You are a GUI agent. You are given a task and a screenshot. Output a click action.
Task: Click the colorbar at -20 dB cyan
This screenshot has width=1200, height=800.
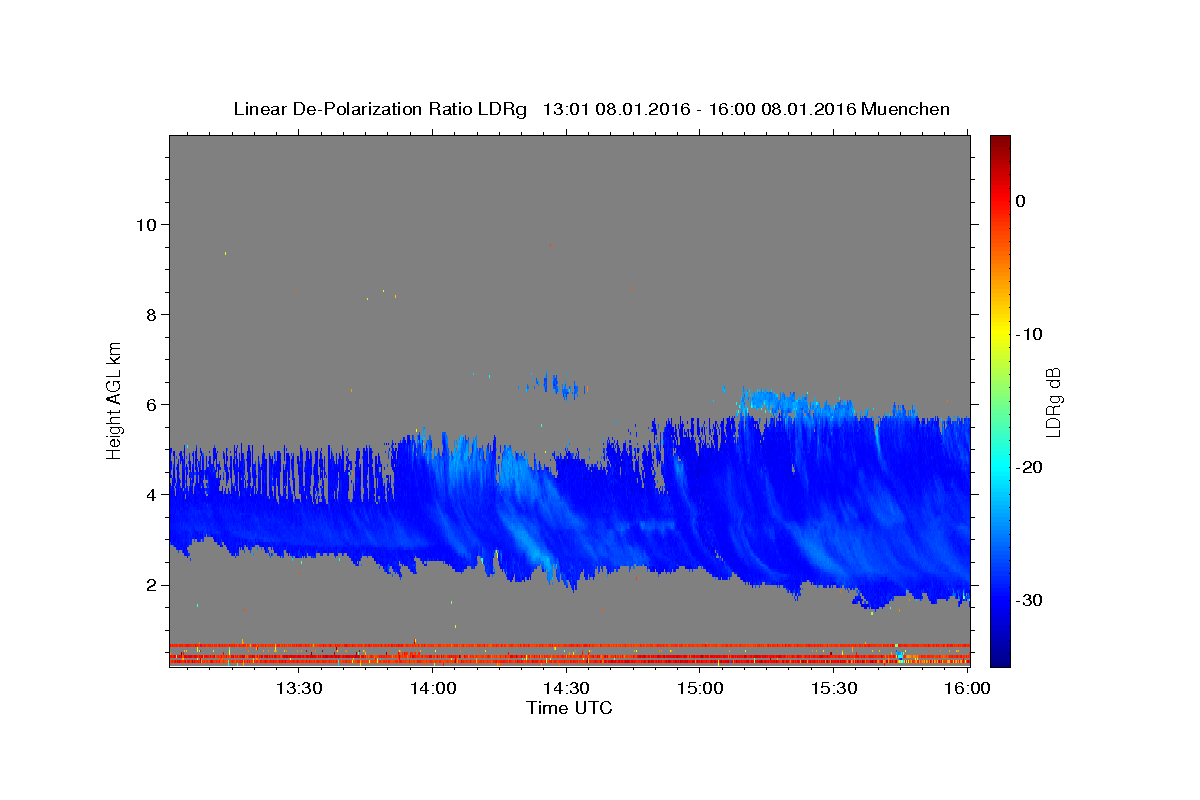pos(1000,467)
